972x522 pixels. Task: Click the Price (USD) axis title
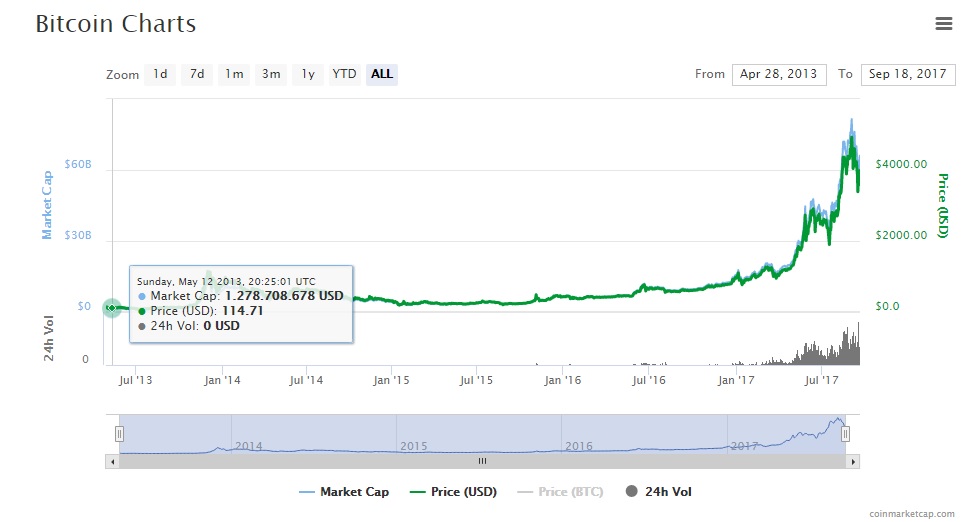pyautogui.click(x=943, y=205)
